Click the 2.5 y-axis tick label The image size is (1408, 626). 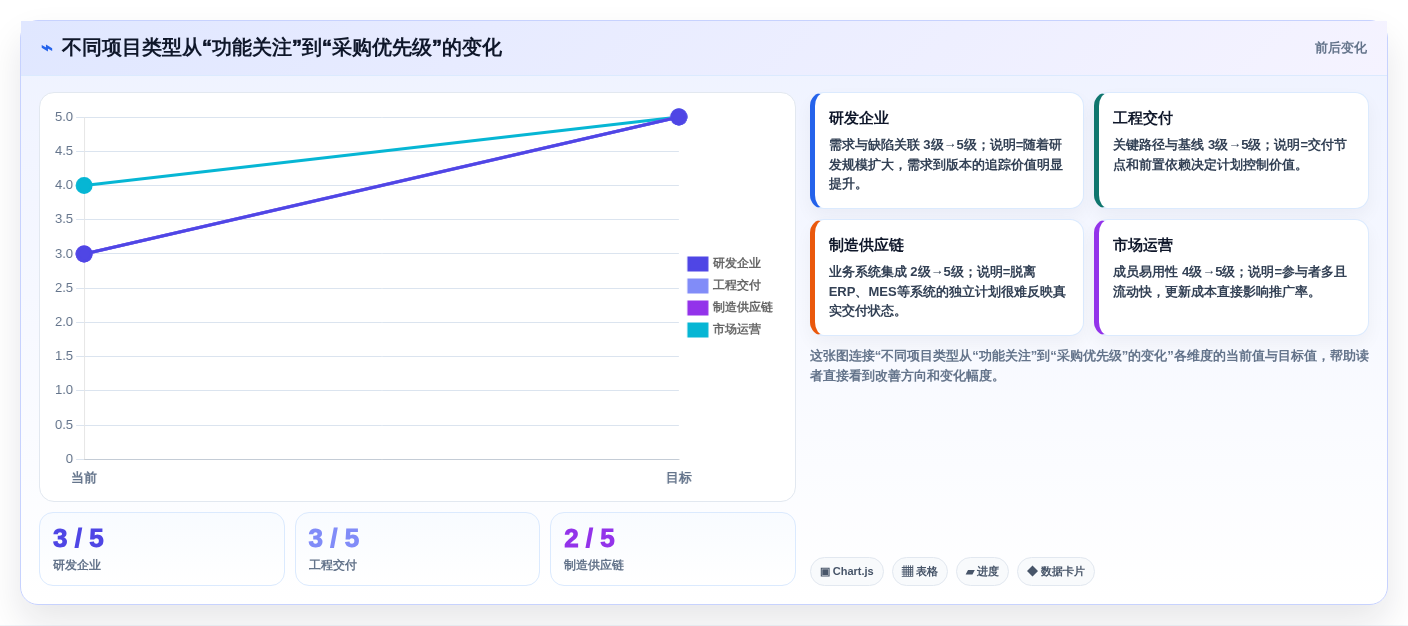click(x=64, y=288)
